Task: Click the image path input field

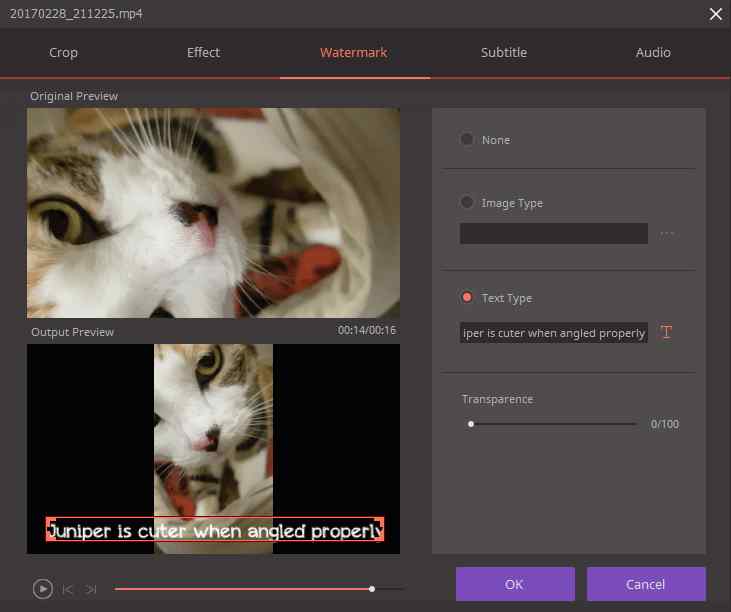Action: click(554, 233)
